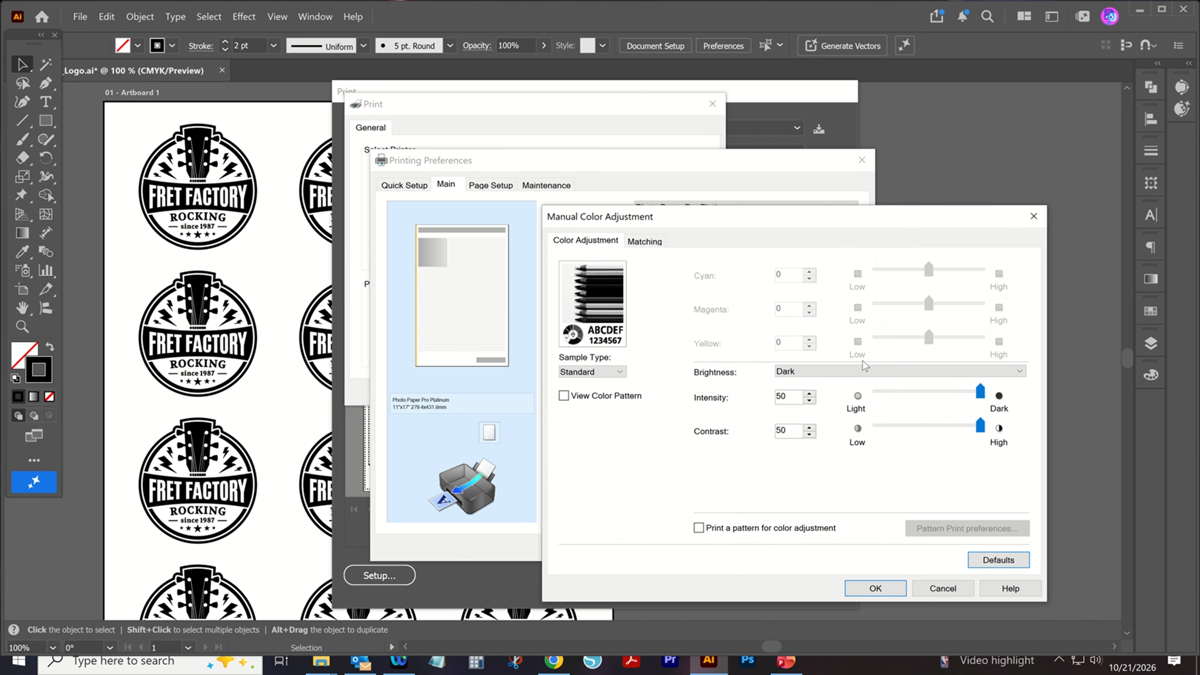Select the Hand tool
Viewport: 1200px width, 675px height.
tap(22, 308)
